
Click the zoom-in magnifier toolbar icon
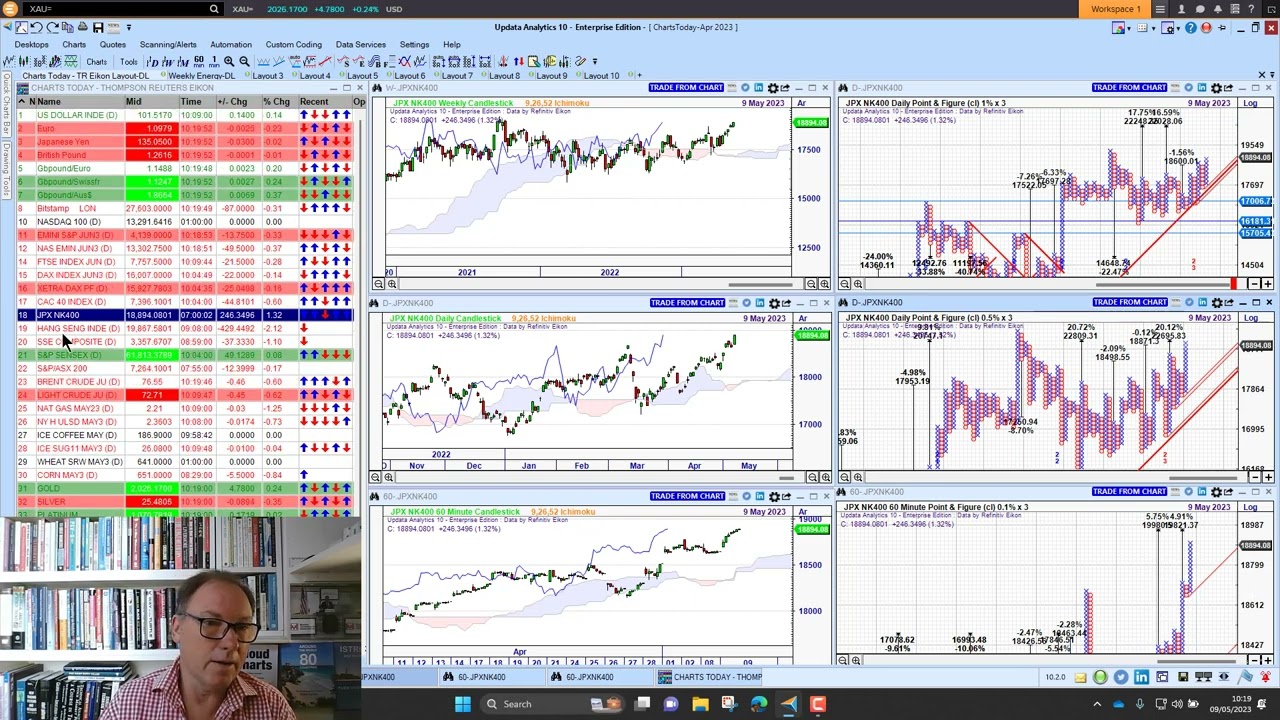pos(230,62)
